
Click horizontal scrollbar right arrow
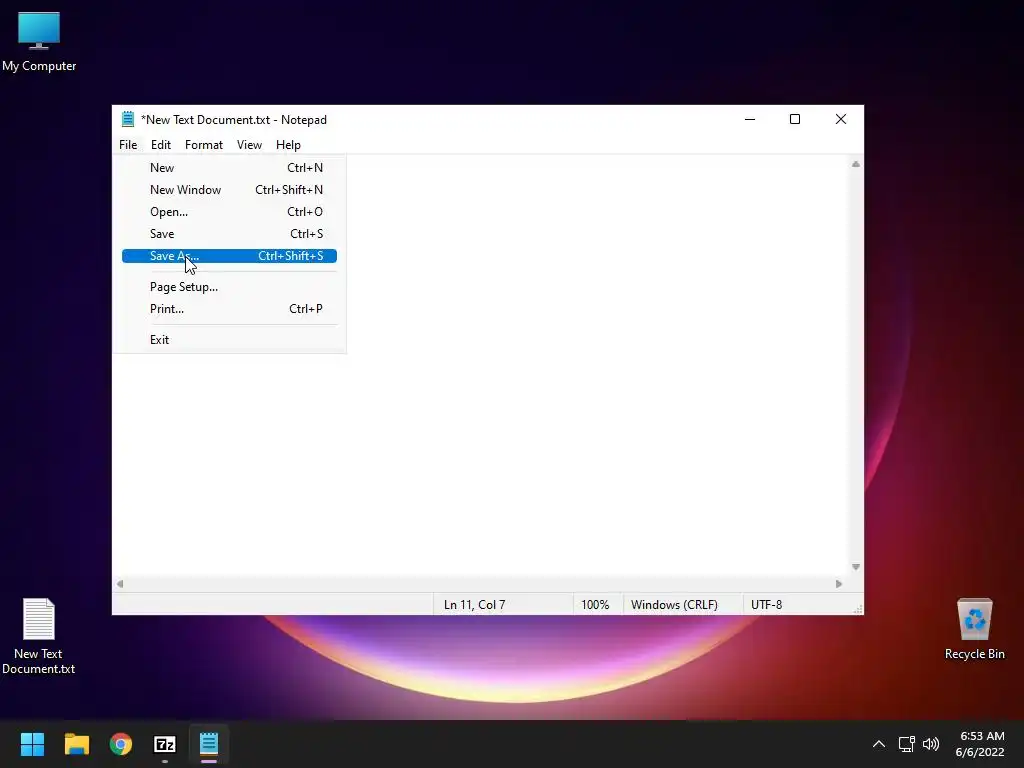point(839,584)
